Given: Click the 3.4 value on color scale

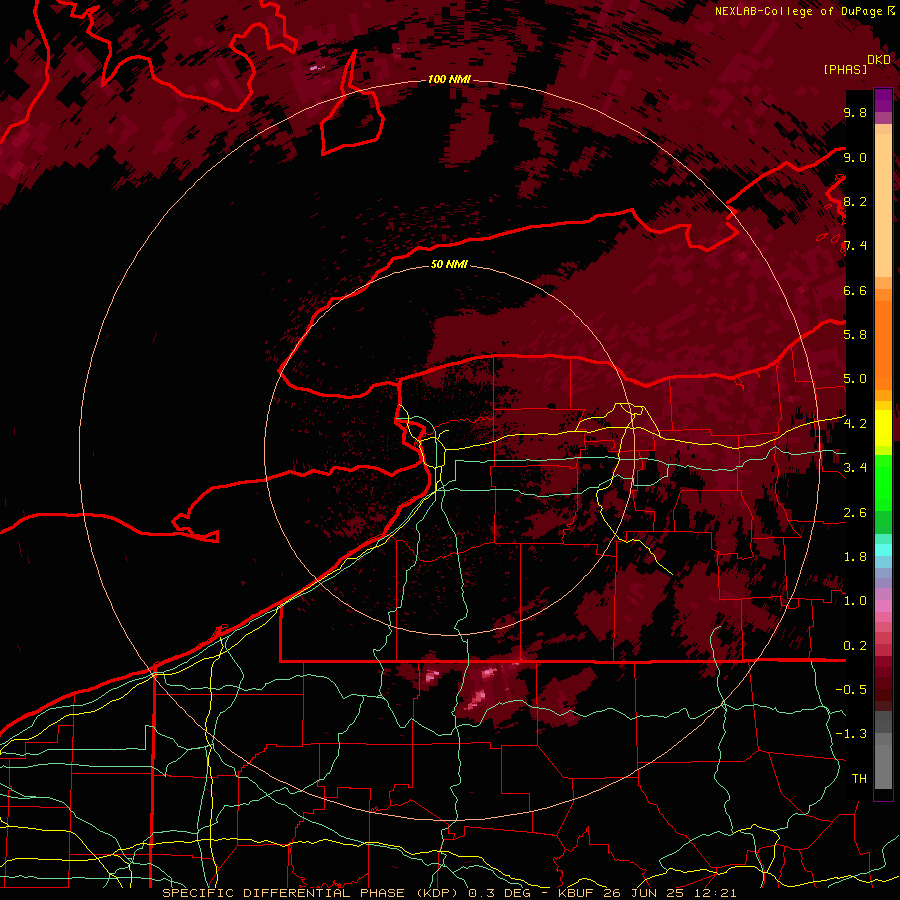Looking at the screenshot, I should point(855,468).
